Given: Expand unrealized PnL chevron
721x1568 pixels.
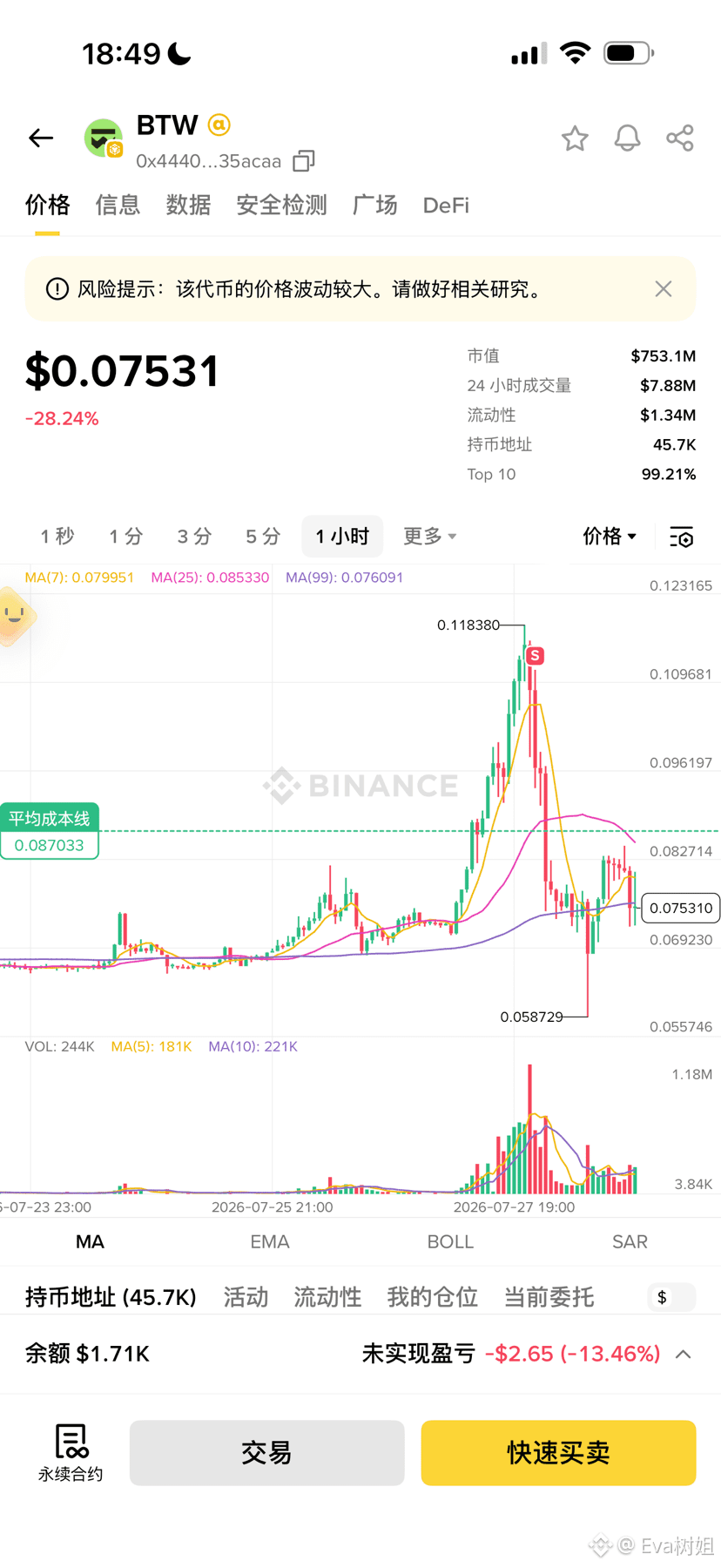Looking at the screenshot, I should [x=684, y=1355].
